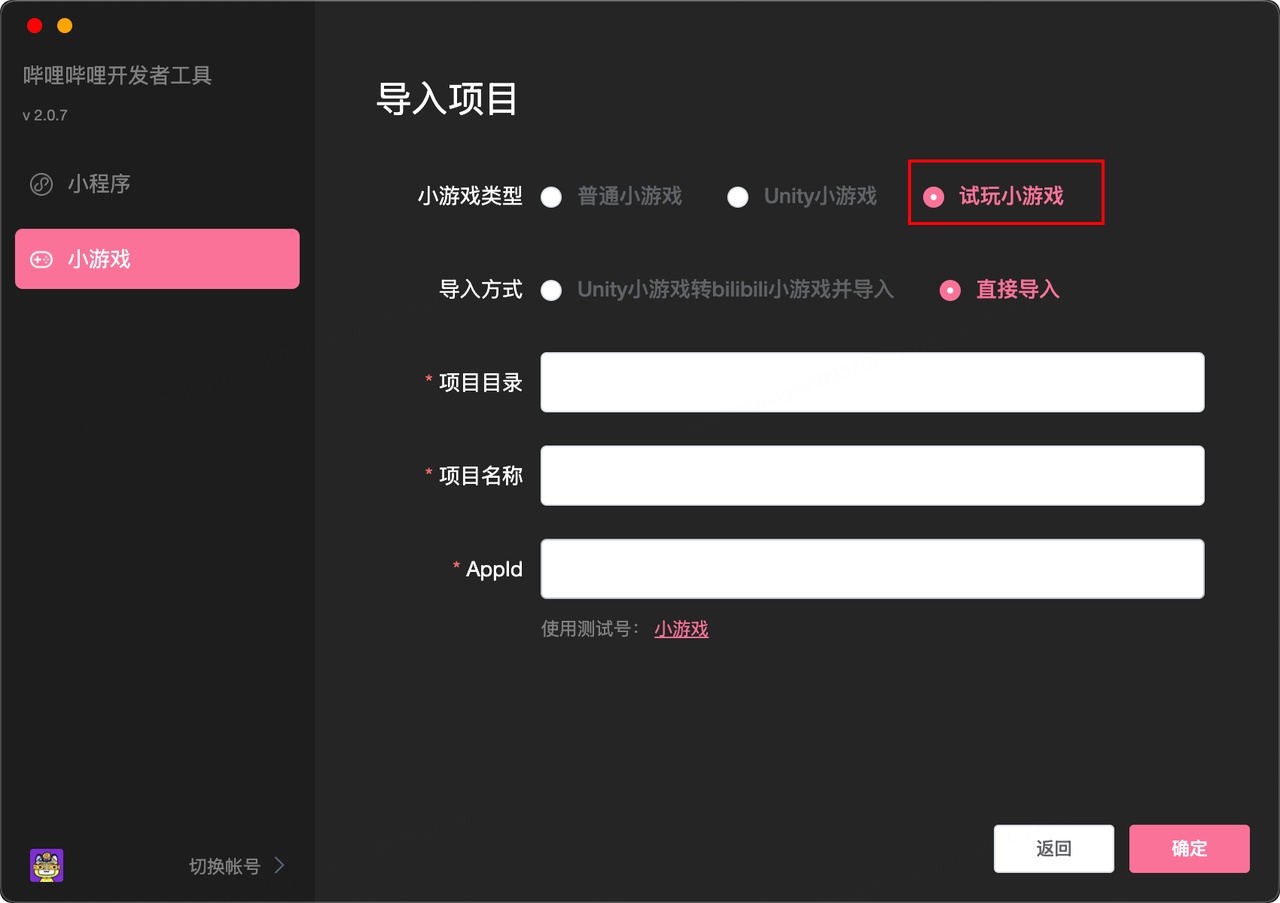This screenshot has width=1280, height=903.
Task: Click the 小游戏 gamepad icon in sidebar
Action: pyautogui.click(x=41, y=260)
